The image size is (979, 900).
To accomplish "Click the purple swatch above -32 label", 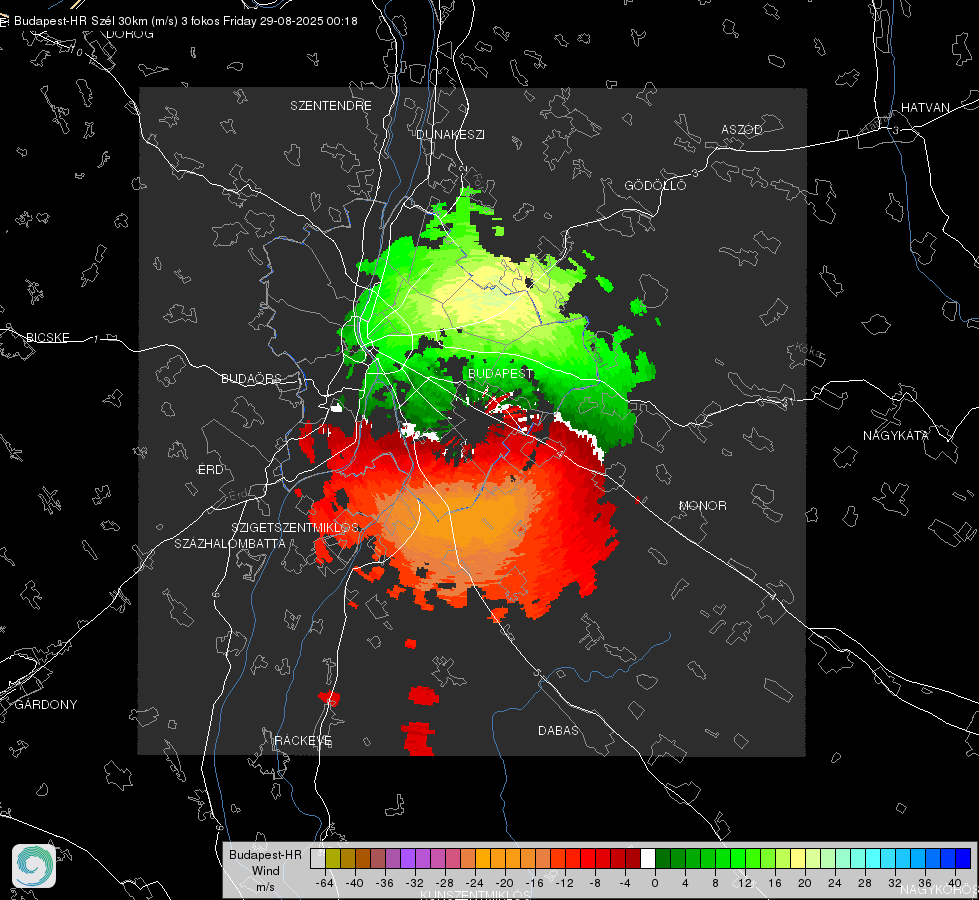I will coord(408,858).
